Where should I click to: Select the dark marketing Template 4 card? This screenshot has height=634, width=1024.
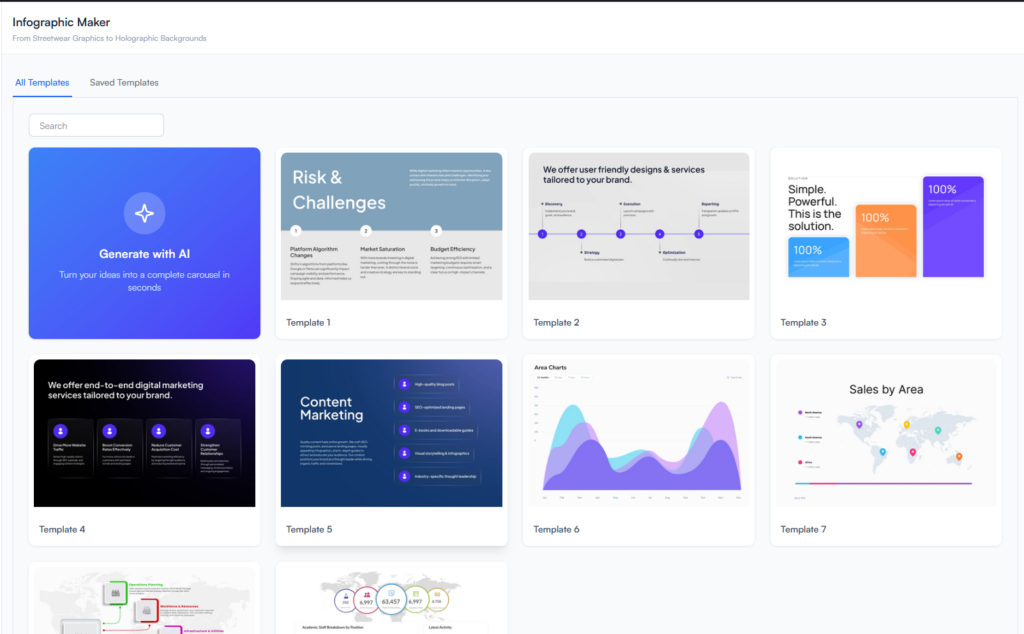pos(144,432)
